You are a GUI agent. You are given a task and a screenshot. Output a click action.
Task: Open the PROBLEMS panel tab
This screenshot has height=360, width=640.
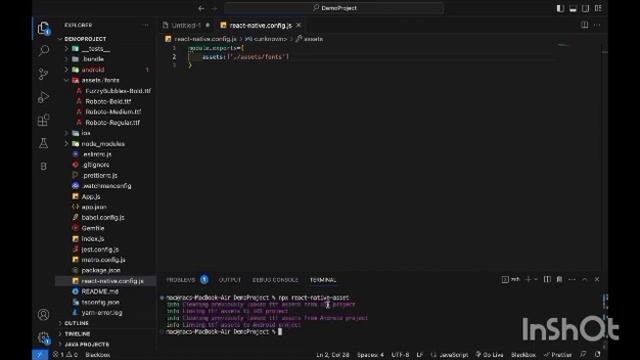click(x=181, y=280)
